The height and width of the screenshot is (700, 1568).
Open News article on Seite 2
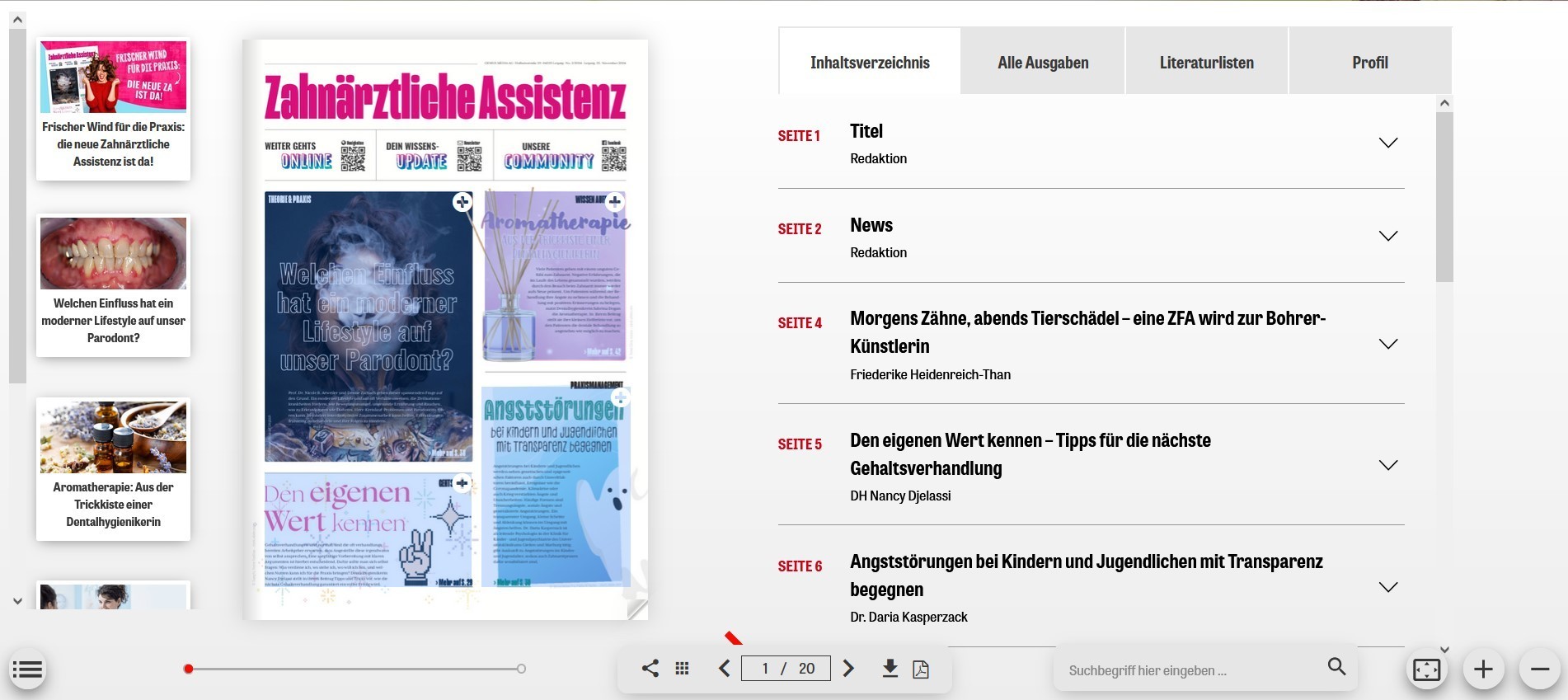[871, 225]
